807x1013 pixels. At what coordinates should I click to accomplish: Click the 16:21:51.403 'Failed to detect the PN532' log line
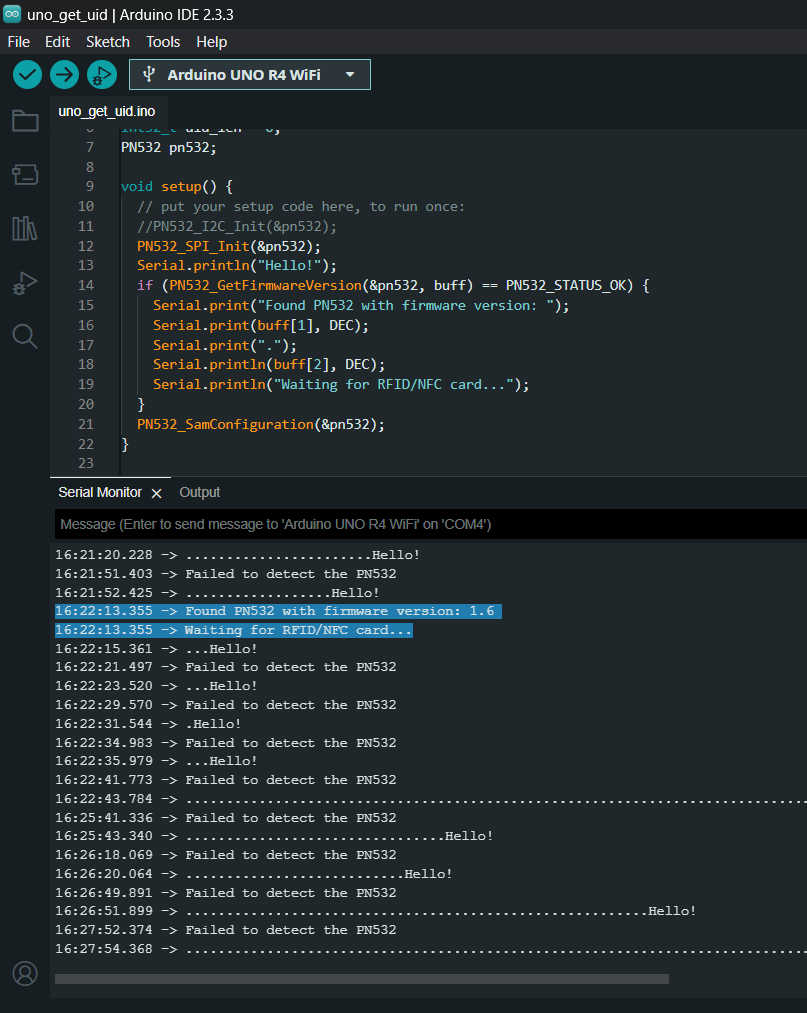pyautogui.click(x=225, y=574)
